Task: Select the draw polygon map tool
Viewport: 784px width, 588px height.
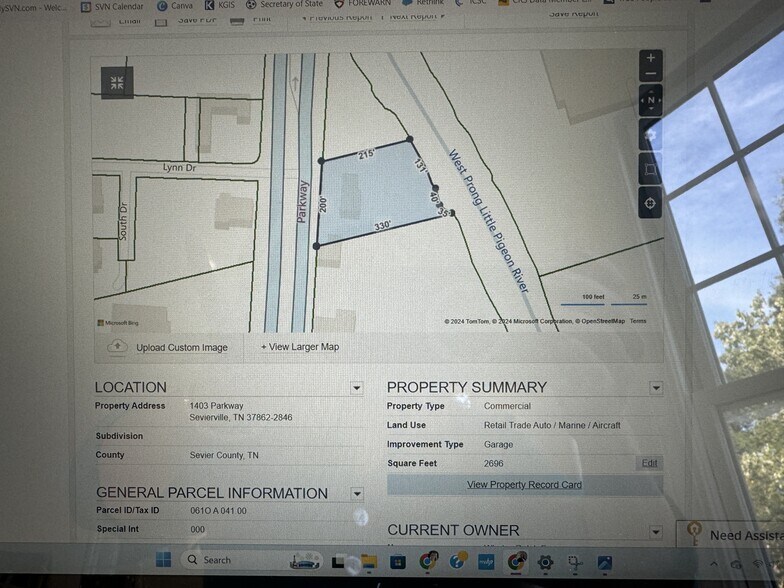Action: tap(651, 169)
